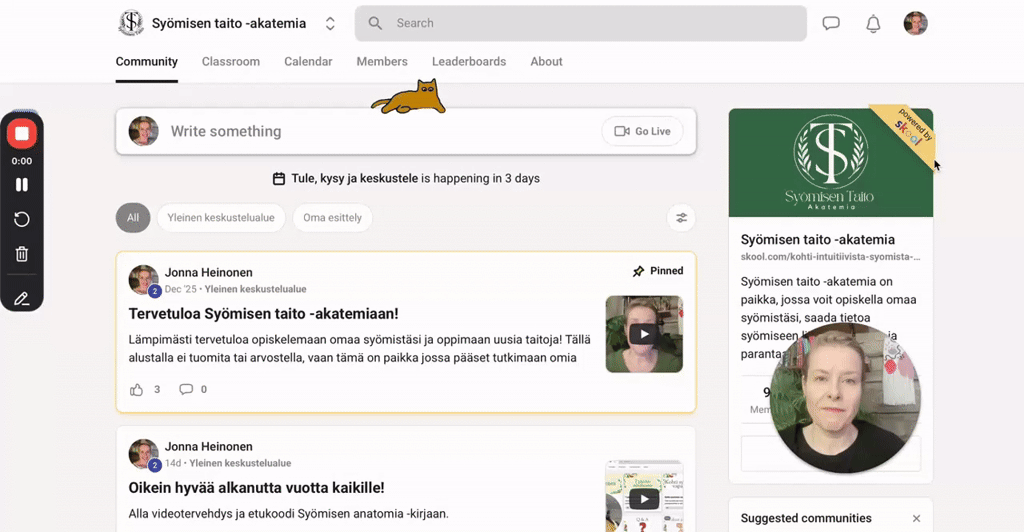1024x532 pixels.
Task: Open the About tab
Action: (x=546, y=61)
